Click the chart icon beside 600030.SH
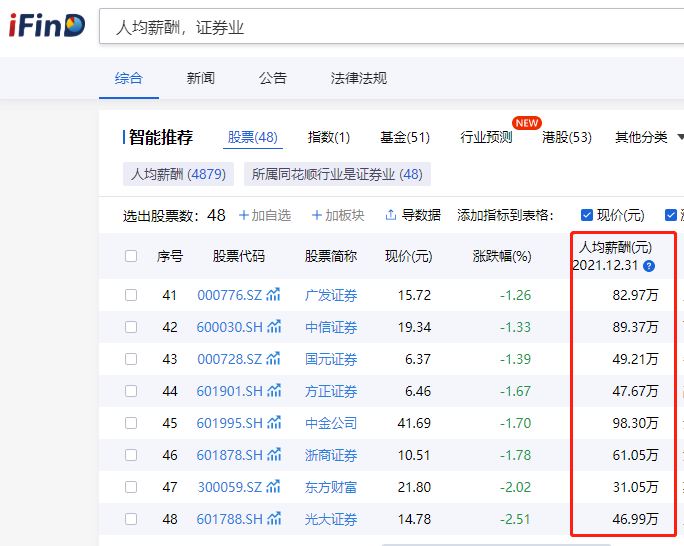684x546 pixels. (x=274, y=327)
